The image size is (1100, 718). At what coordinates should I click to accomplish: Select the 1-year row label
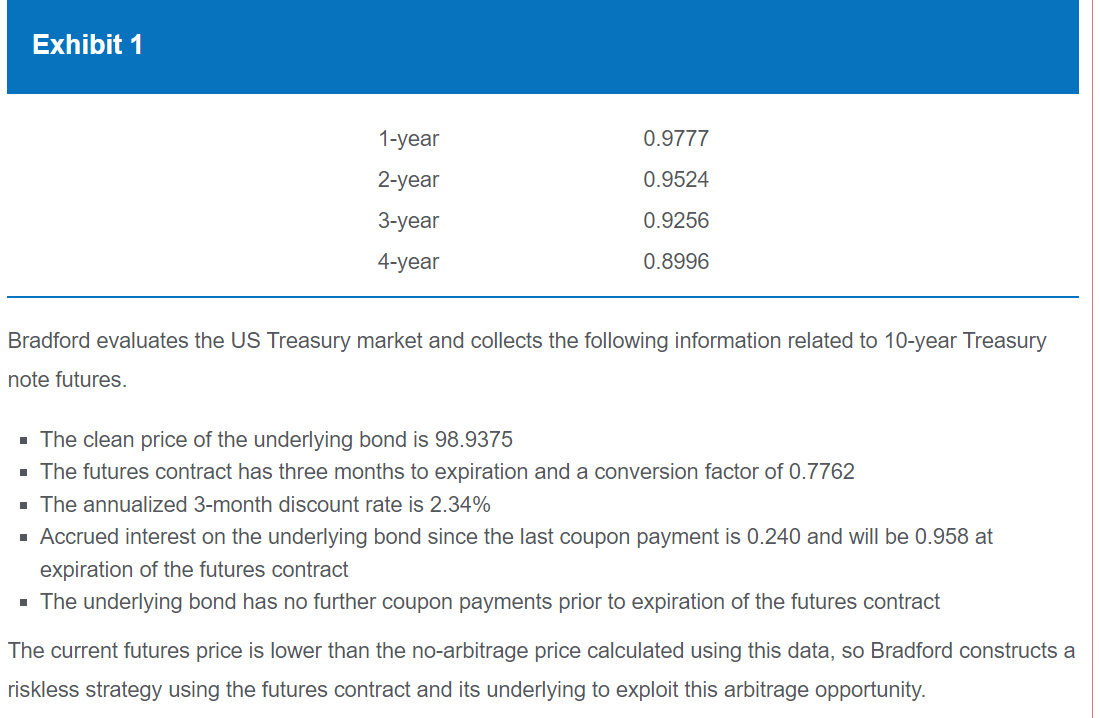tap(408, 139)
